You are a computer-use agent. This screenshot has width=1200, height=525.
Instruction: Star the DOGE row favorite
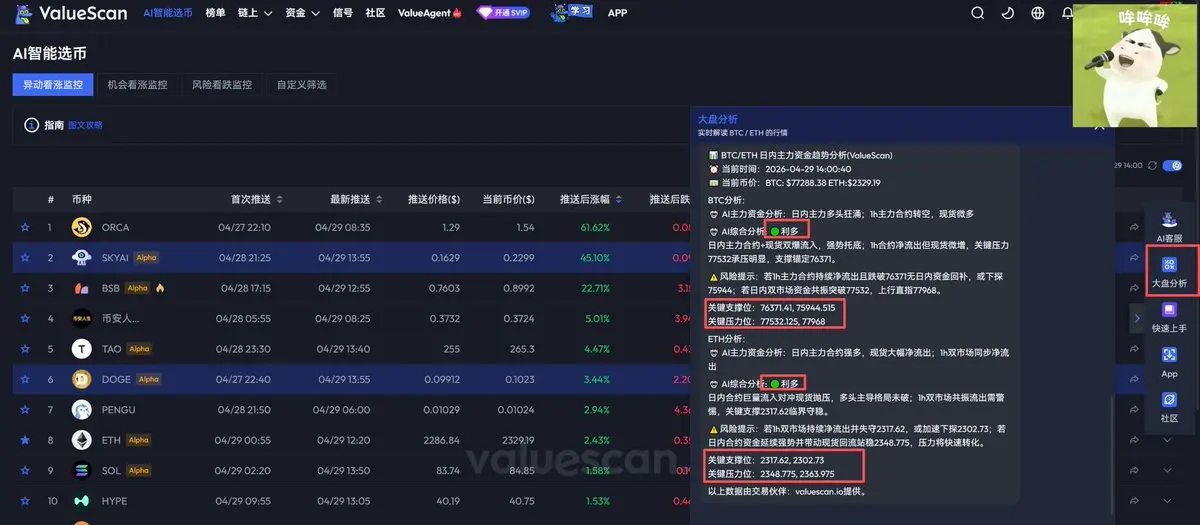[25, 380]
